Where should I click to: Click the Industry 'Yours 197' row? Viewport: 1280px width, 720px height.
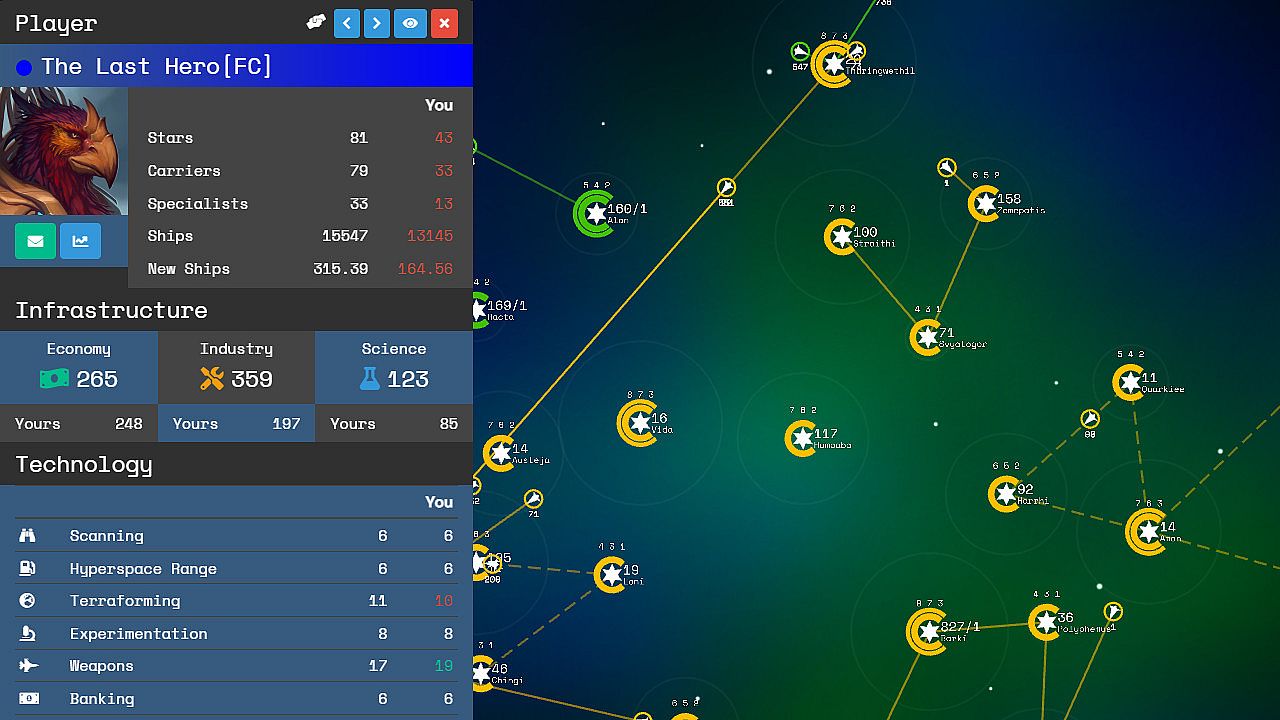[x=236, y=424]
